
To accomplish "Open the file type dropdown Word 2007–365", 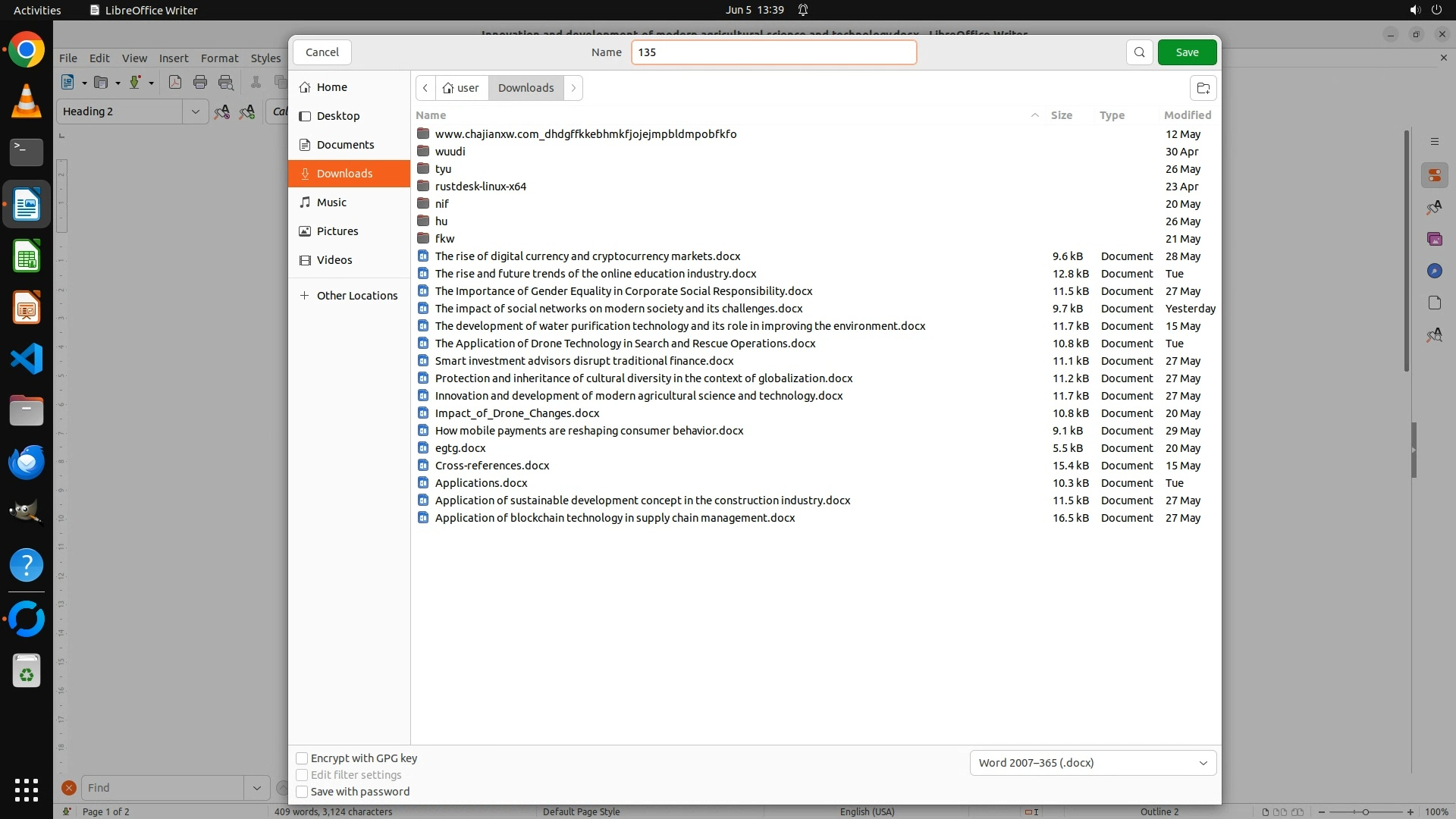I will coord(1093,763).
